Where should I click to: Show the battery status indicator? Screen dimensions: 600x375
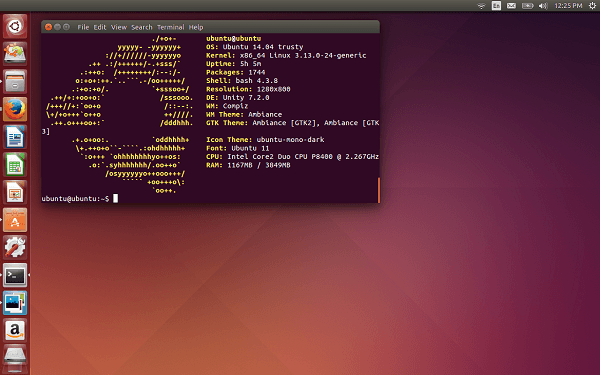point(527,6)
